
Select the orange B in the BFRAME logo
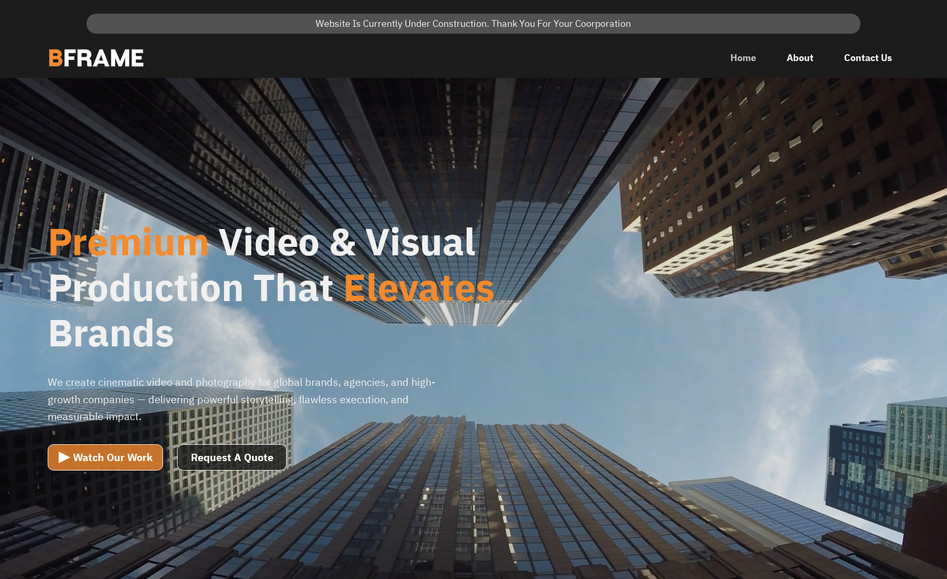pyautogui.click(x=55, y=58)
